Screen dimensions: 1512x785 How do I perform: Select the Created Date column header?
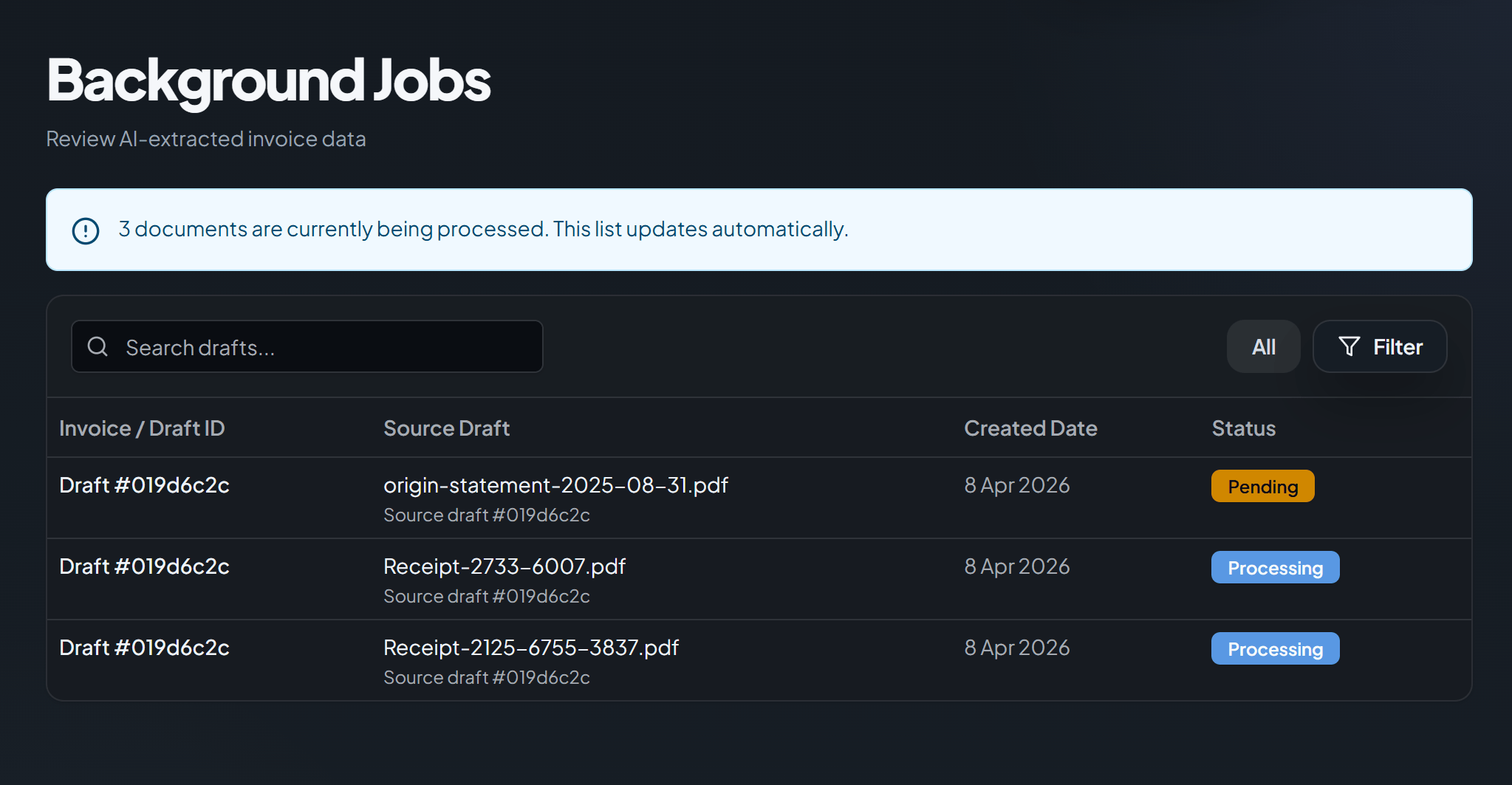point(1030,428)
